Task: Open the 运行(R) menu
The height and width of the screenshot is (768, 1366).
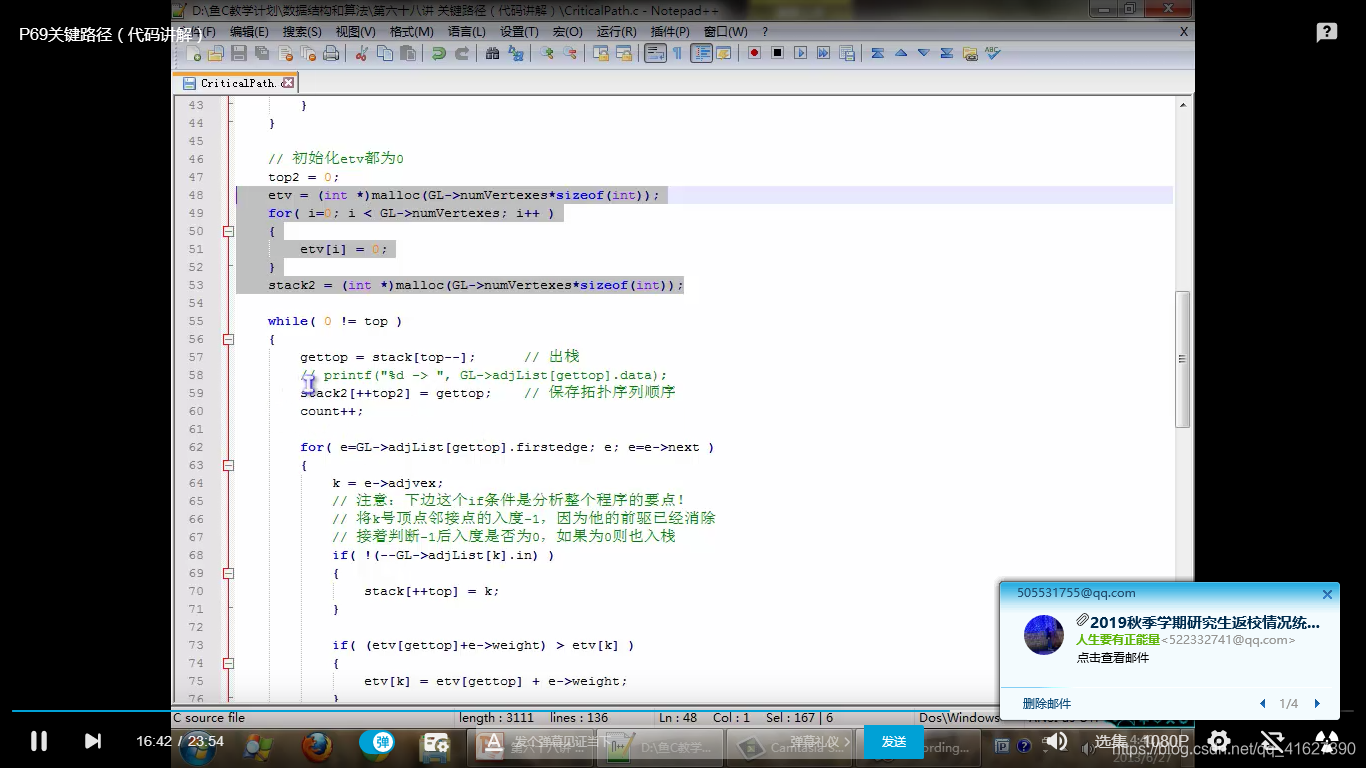Action: pos(616,32)
